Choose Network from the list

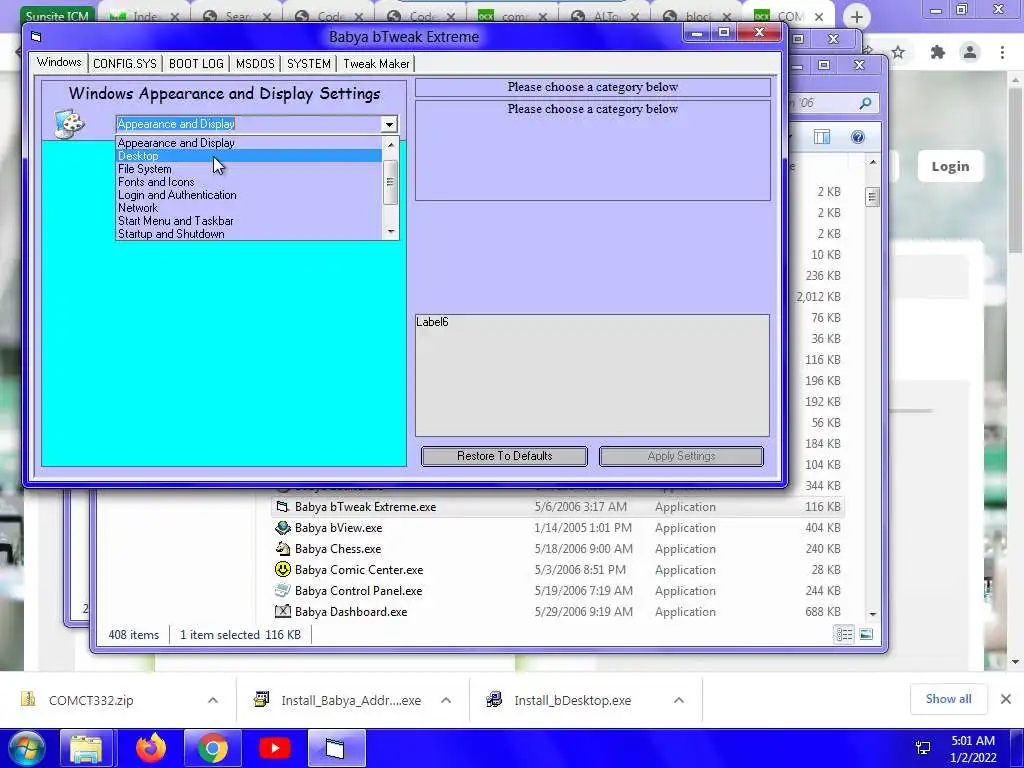pyautogui.click(x=249, y=208)
